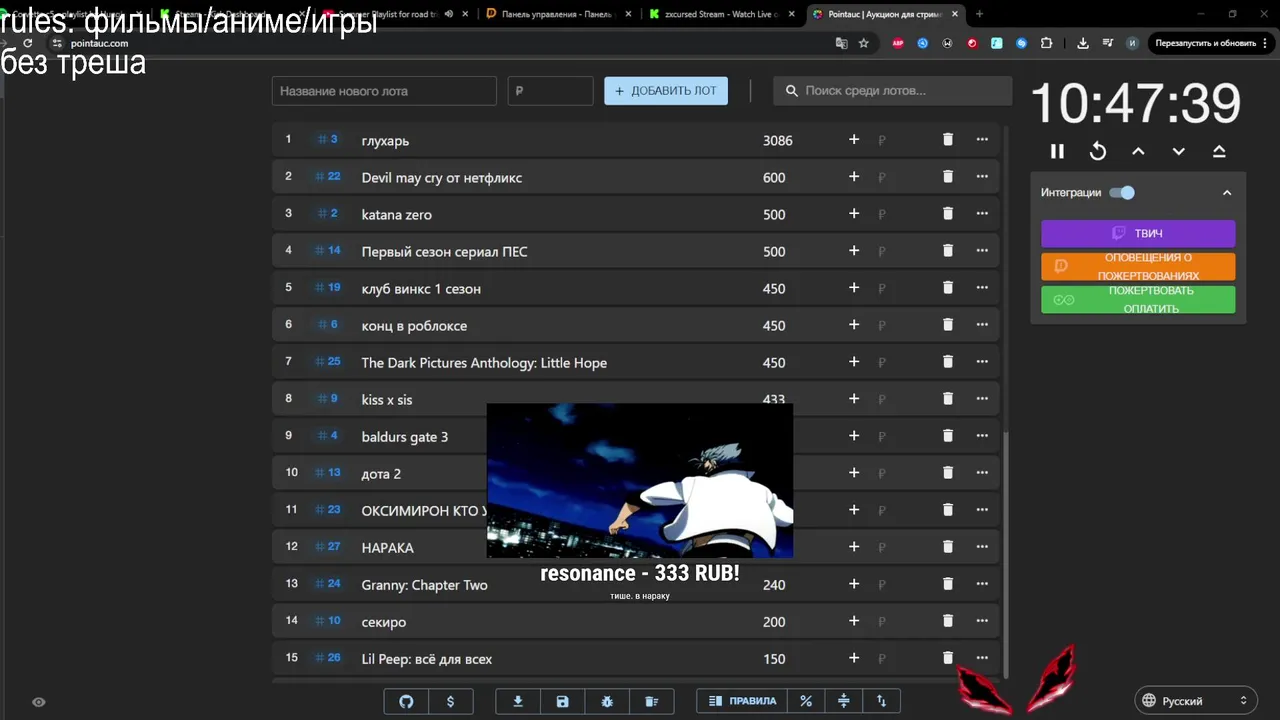Image resolution: width=1280 pixels, height=720 pixels.
Task: Delete the конц в роблоксе lot
Action: click(x=948, y=325)
